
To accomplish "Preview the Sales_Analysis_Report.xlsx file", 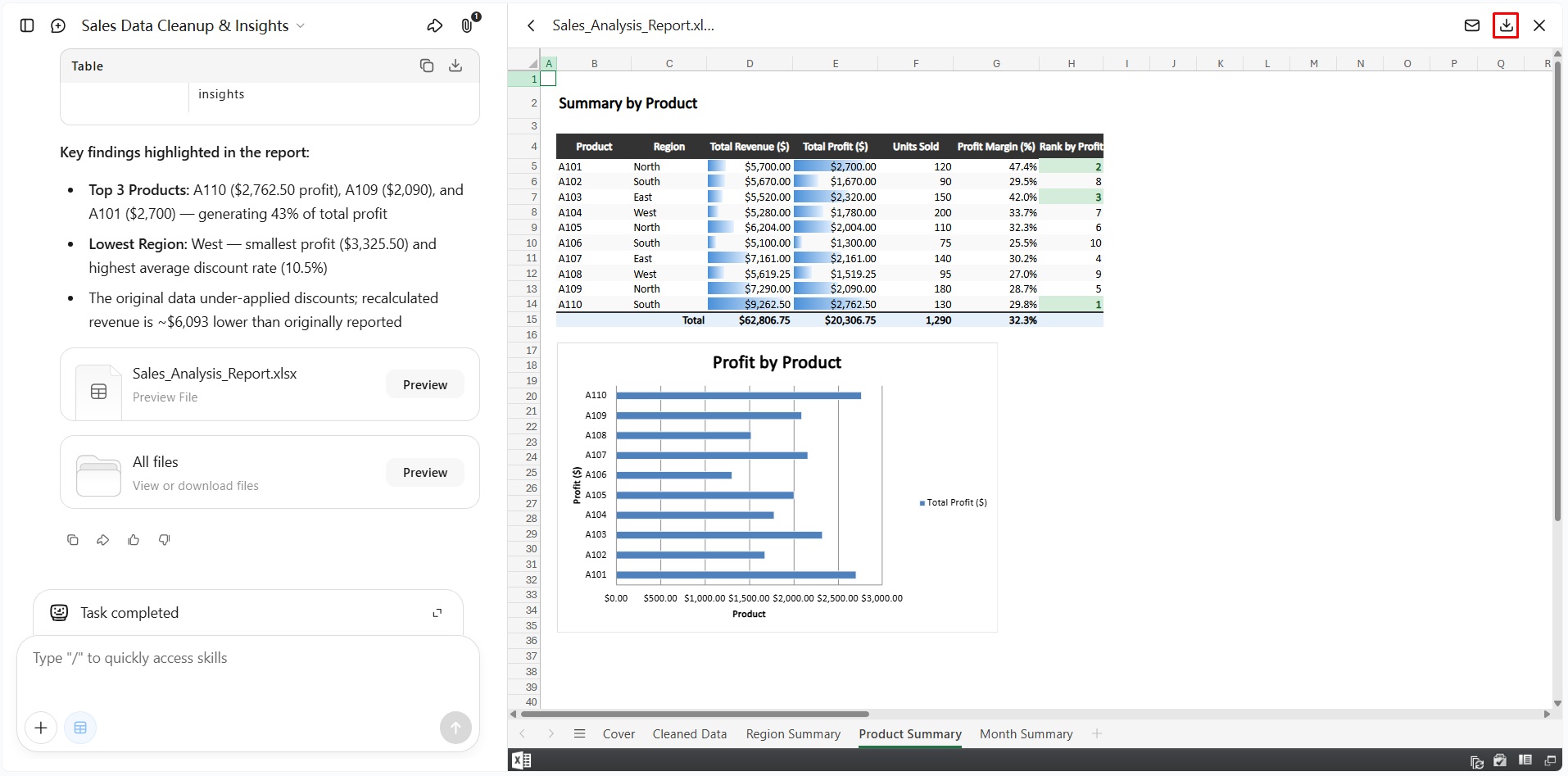I will 425,384.
